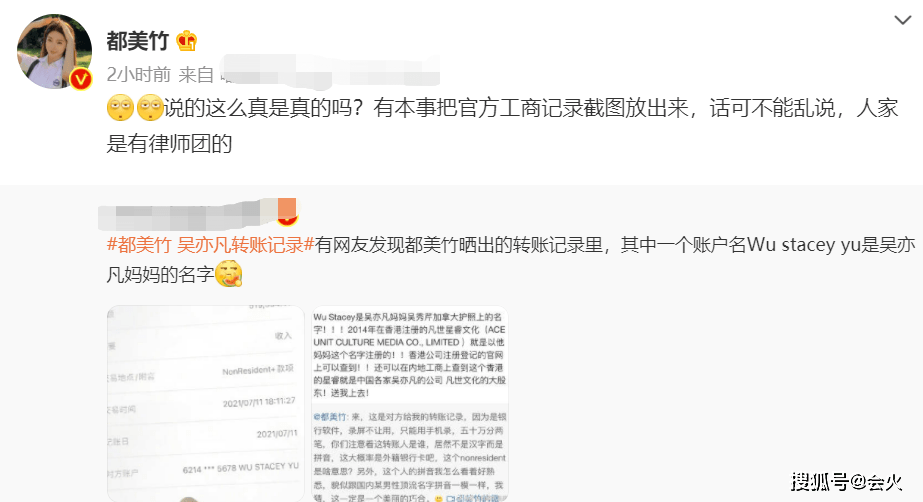923x502 pixels.
Task: Click the watermelon-eating emoji in repost
Action: click(229, 274)
